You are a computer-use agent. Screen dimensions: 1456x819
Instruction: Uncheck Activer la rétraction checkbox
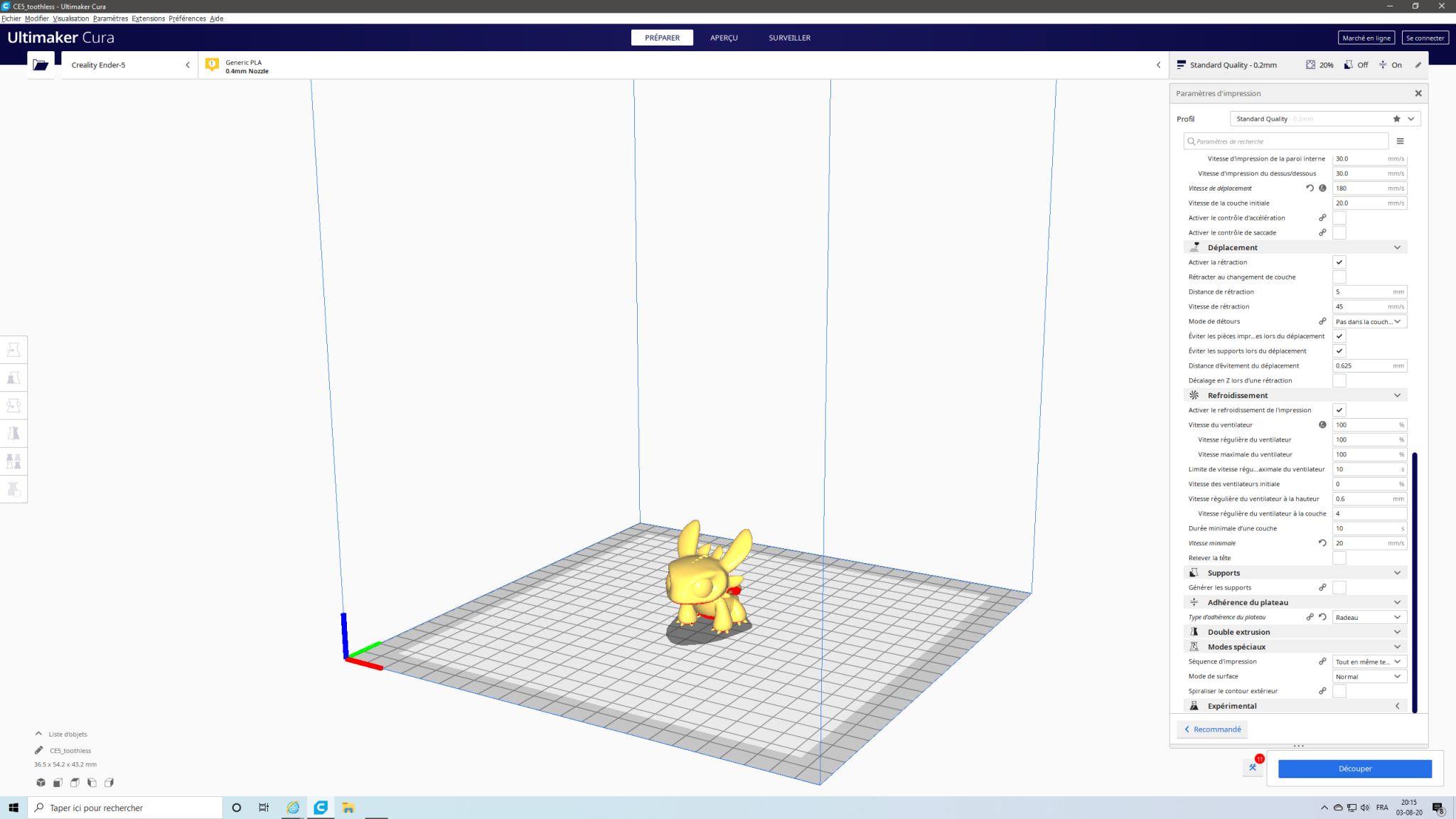(1339, 262)
